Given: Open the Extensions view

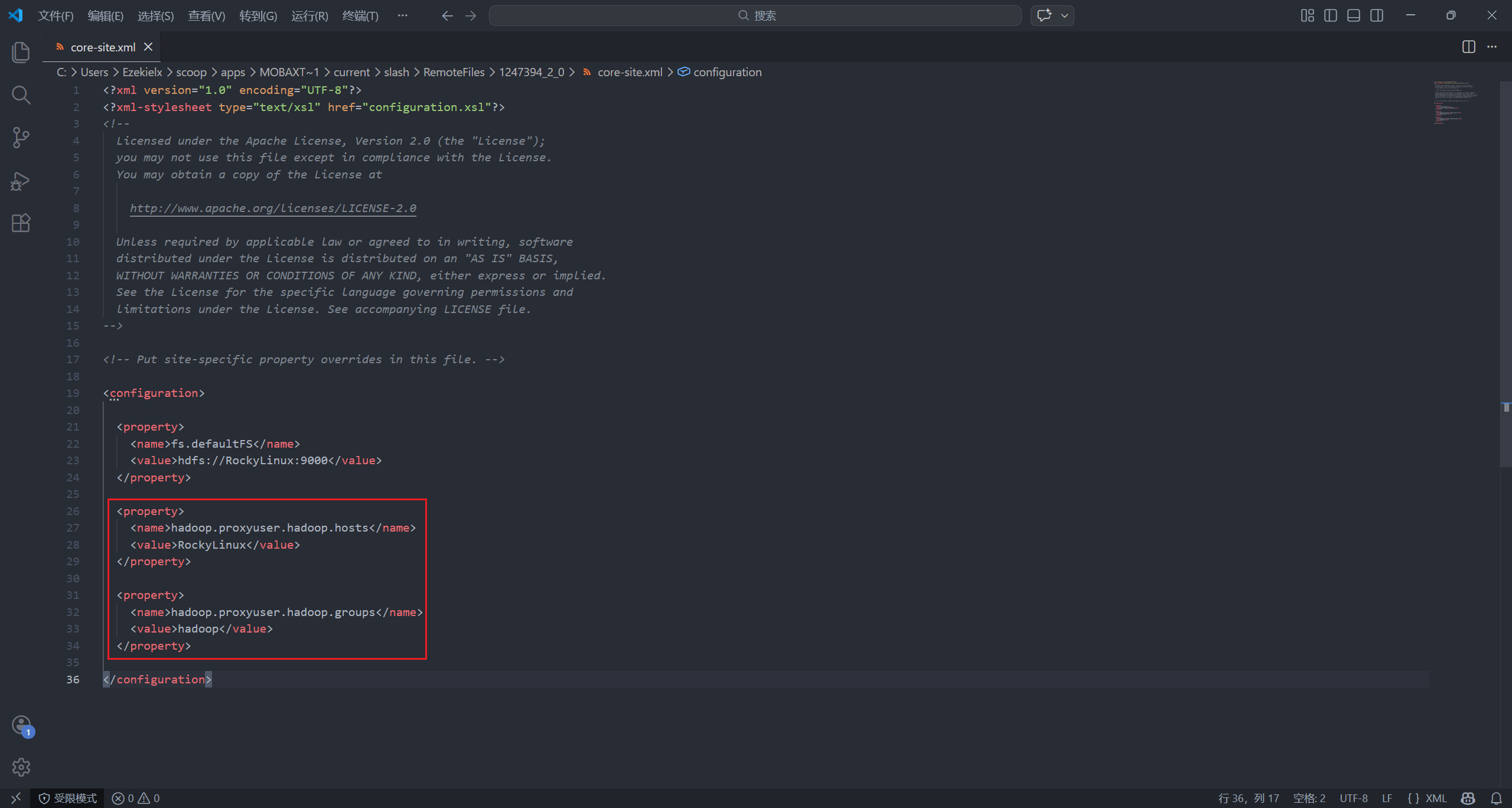Looking at the screenshot, I should coord(21,223).
